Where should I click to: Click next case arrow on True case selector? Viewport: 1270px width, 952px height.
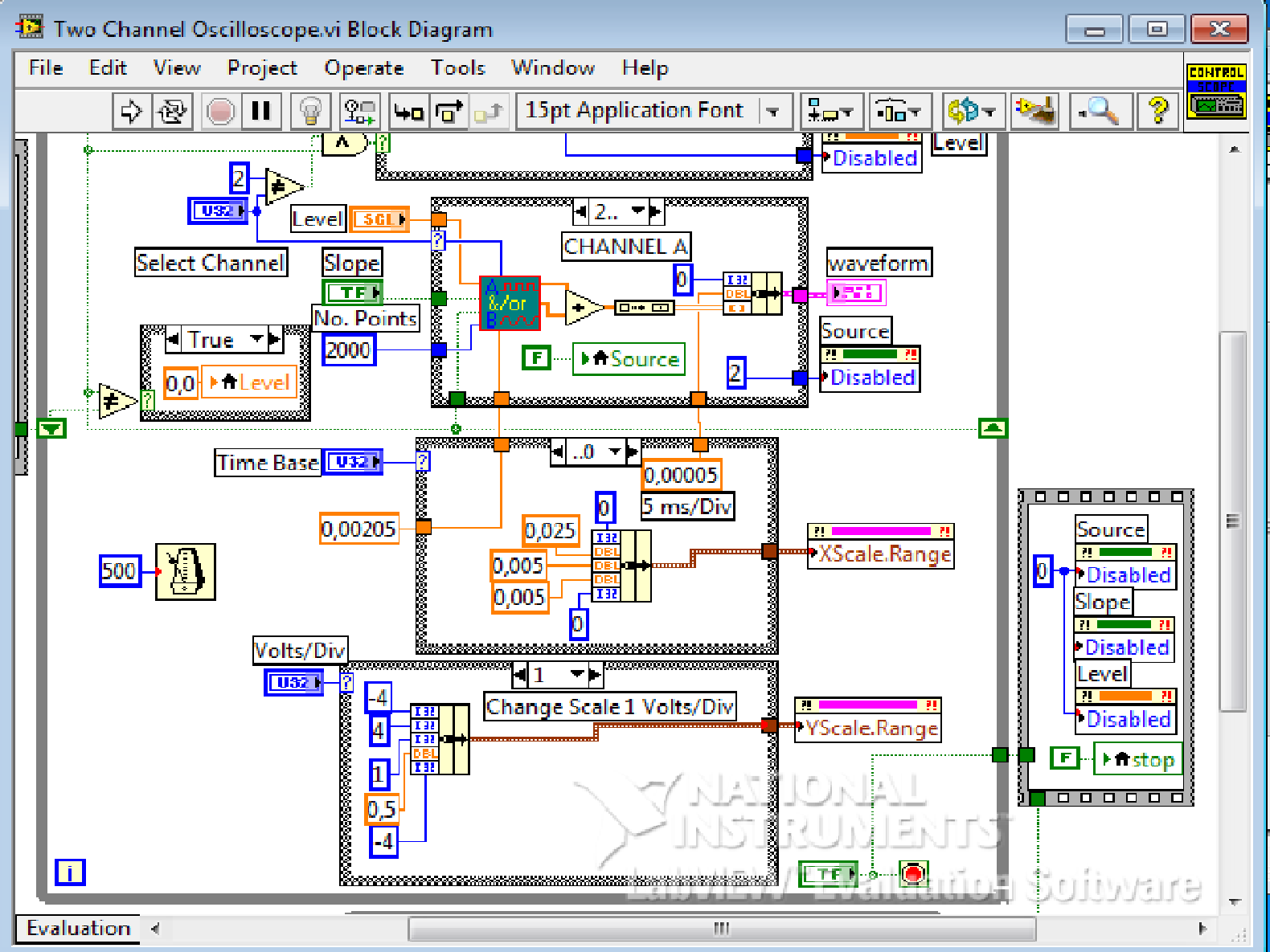tap(275, 340)
